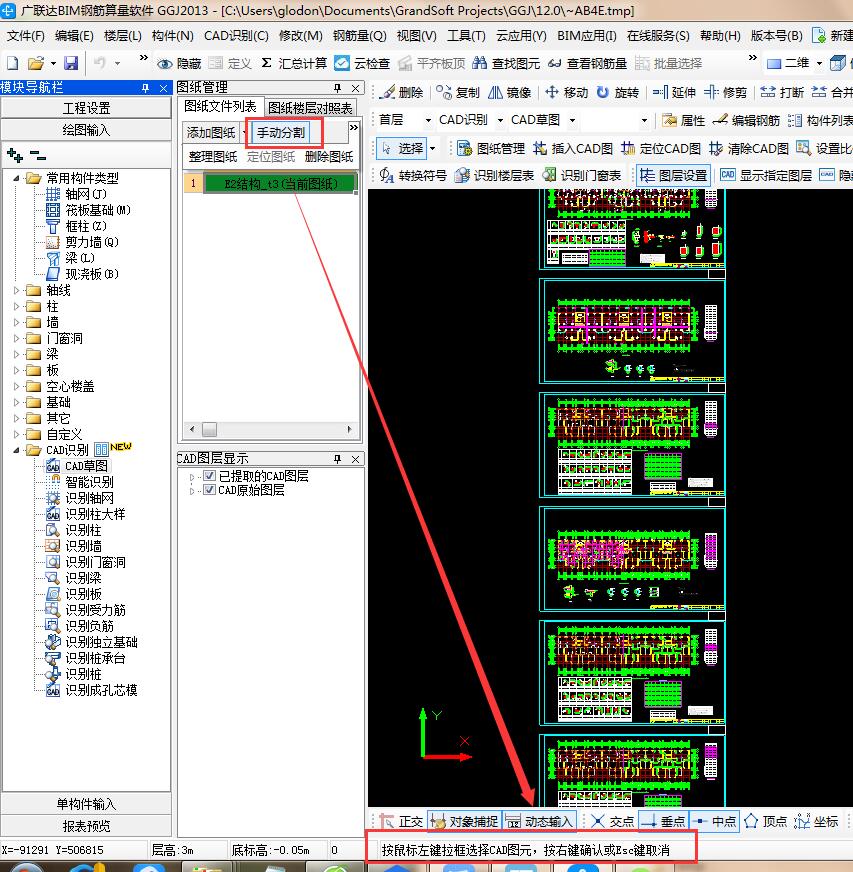853x872 pixels.
Task: Toggle 垂点 snap
Action: (x=663, y=821)
